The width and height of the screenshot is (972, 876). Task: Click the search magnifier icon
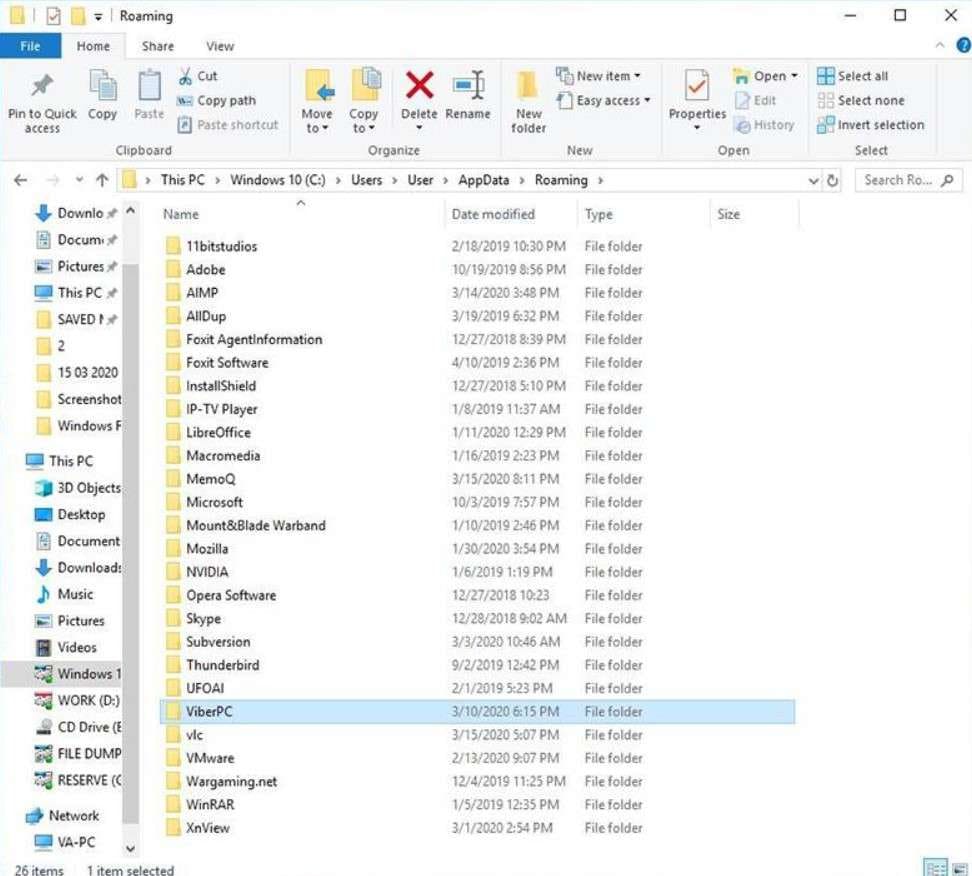(x=947, y=180)
